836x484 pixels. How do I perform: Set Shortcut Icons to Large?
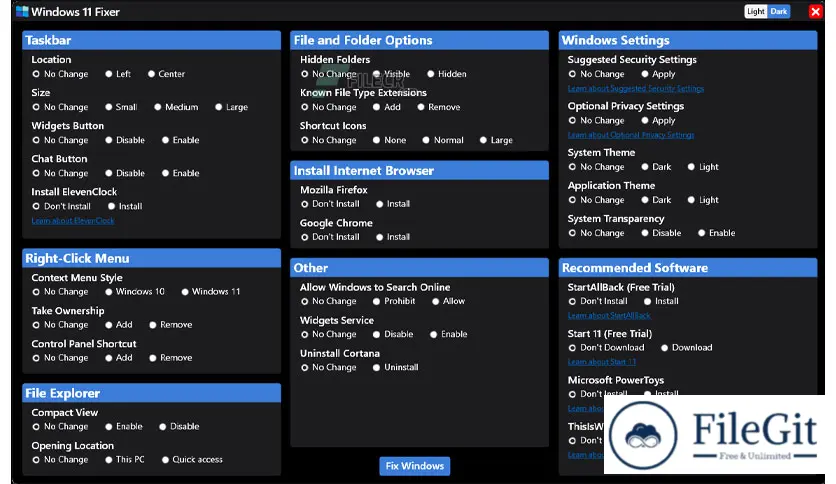click(496, 140)
